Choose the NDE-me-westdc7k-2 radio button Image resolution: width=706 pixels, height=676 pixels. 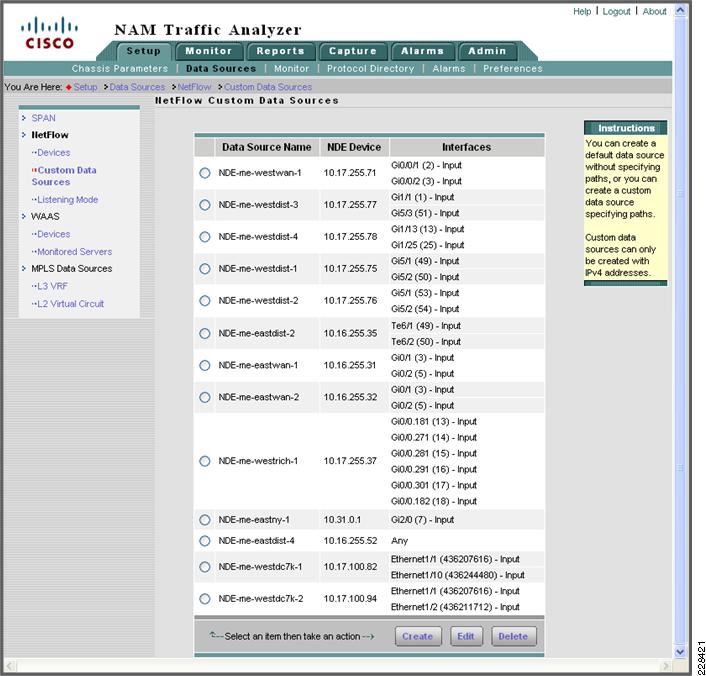point(205,599)
